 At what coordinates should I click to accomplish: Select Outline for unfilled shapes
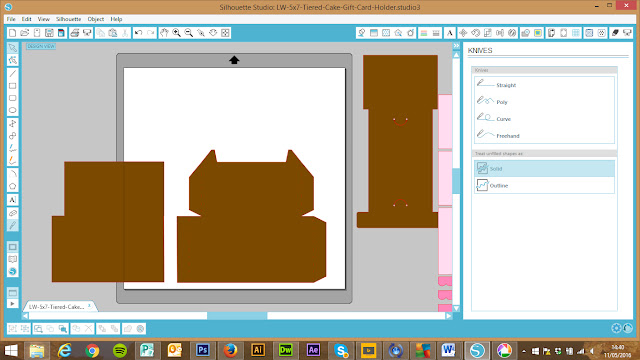[x=544, y=185]
